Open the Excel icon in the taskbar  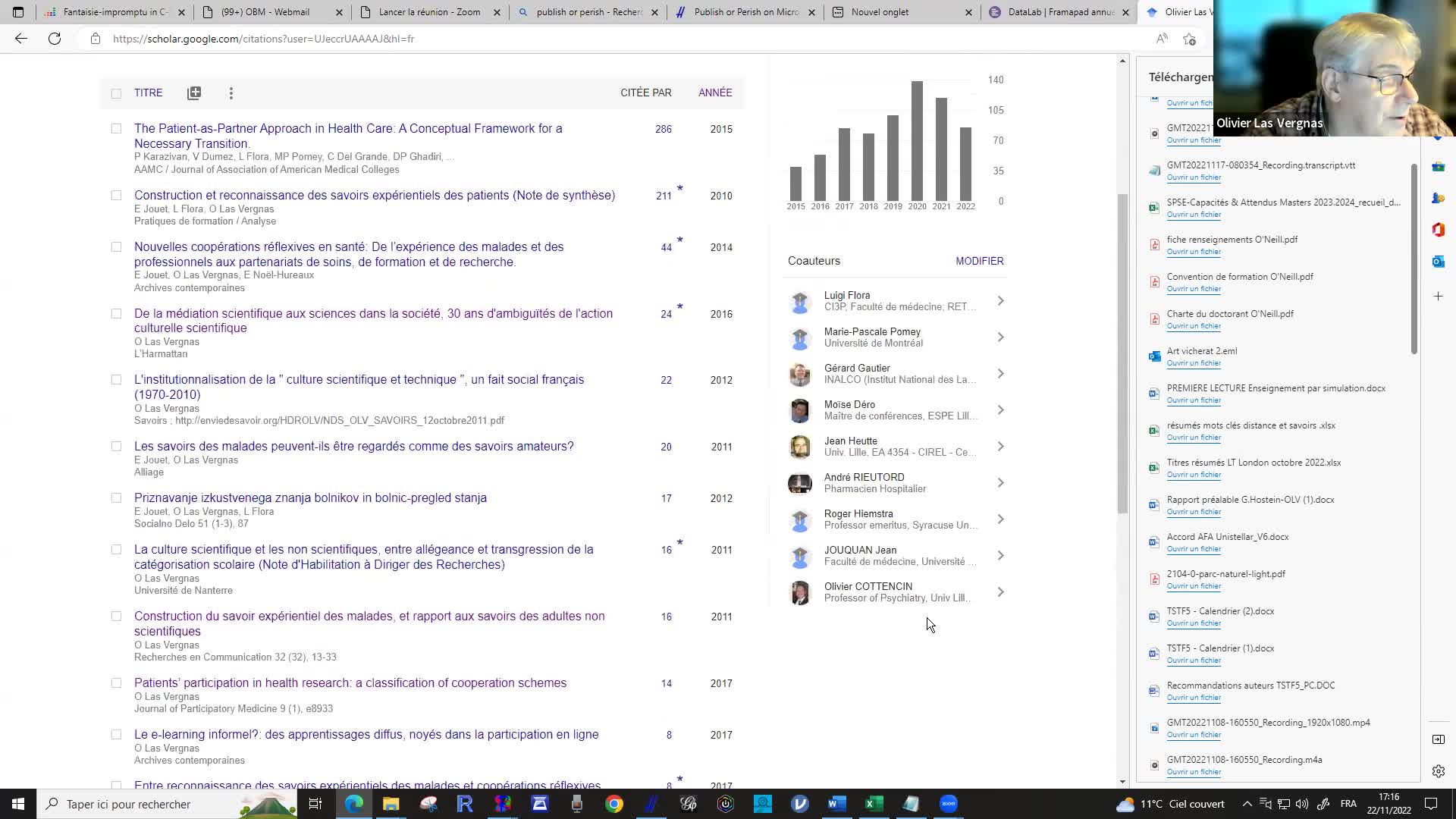(x=874, y=804)
